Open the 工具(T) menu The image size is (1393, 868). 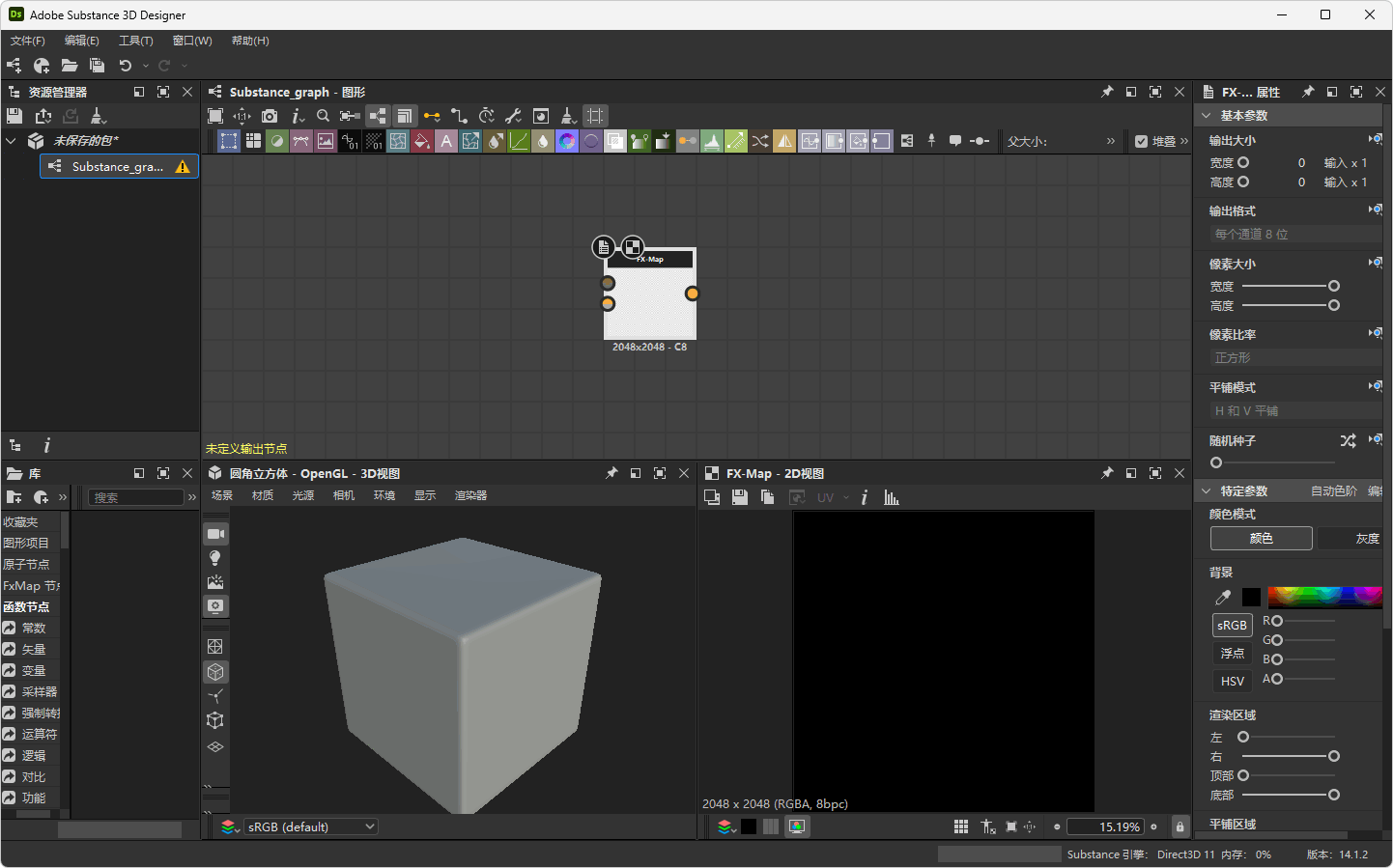[135, 41]
